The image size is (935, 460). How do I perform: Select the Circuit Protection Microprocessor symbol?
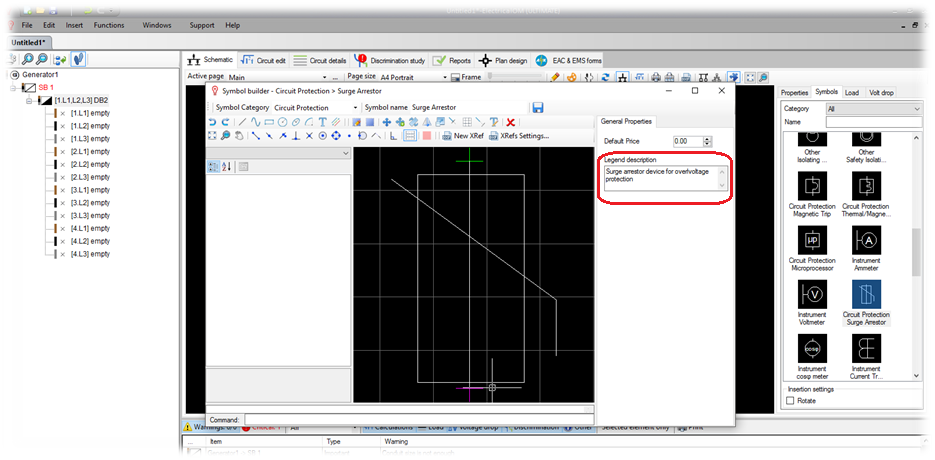click(812, 249)
